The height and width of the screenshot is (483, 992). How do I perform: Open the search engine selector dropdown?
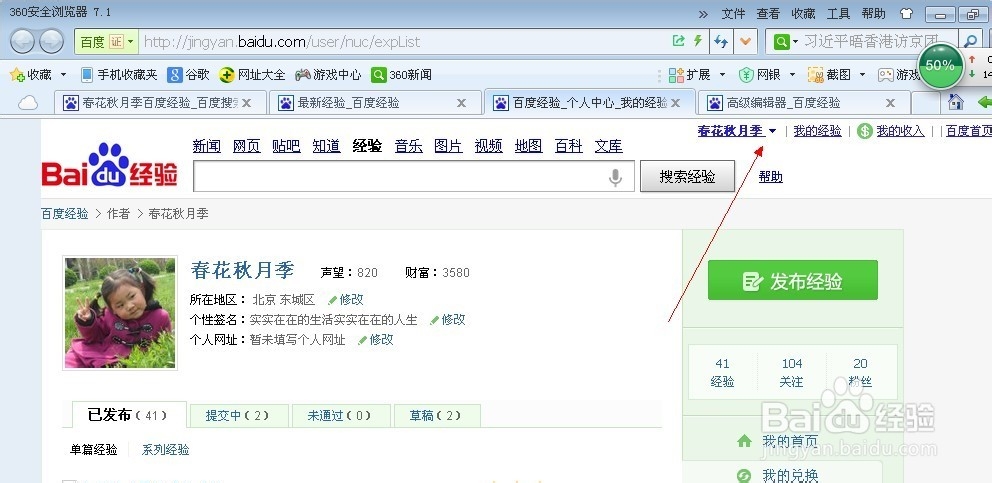(785, 42)
